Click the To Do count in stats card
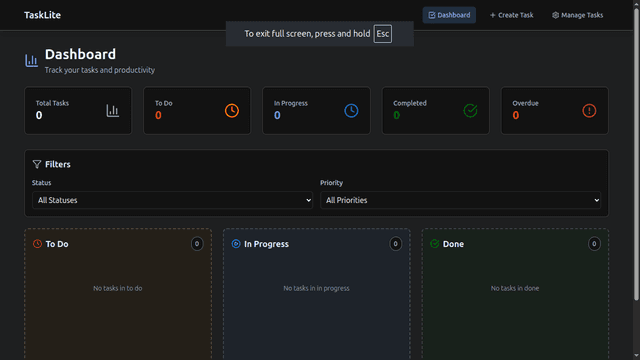The width and height of the screenshot is (640, 360). [x=158, y=116]
